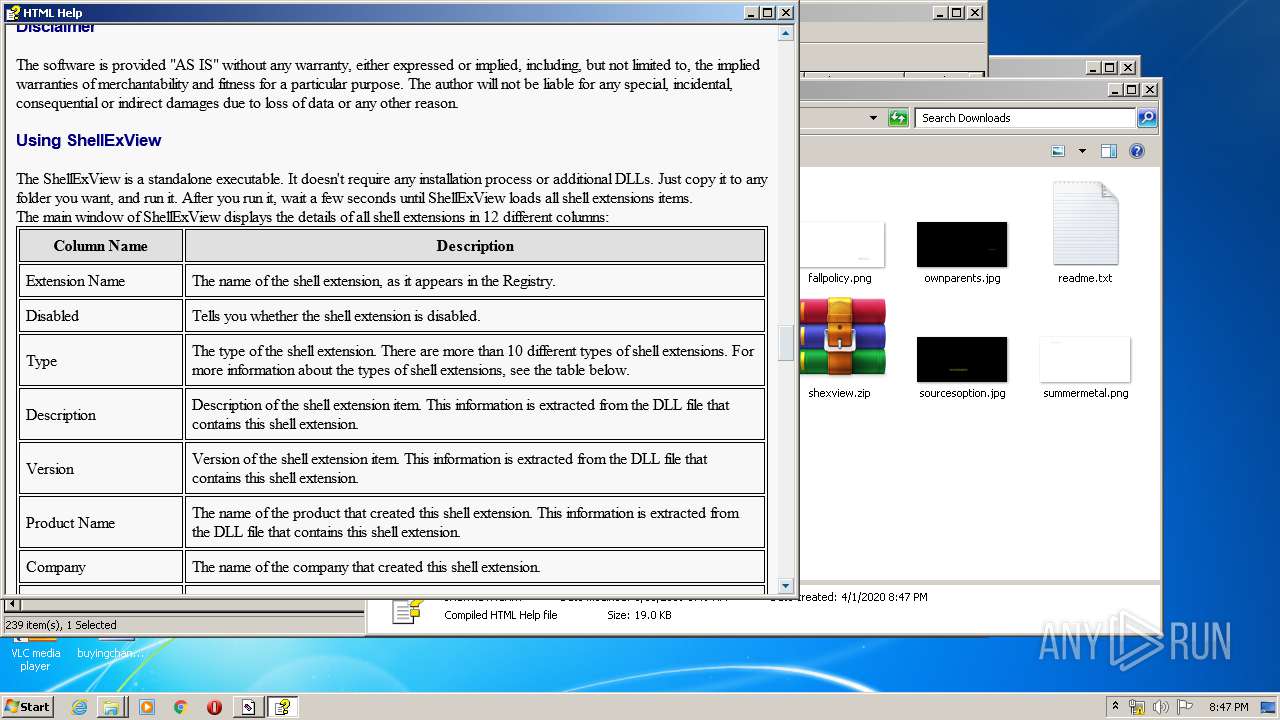This screenshot has height=720, width=1280.
Task: Toggle the preview pane icon
Action: click(1108, 151)
